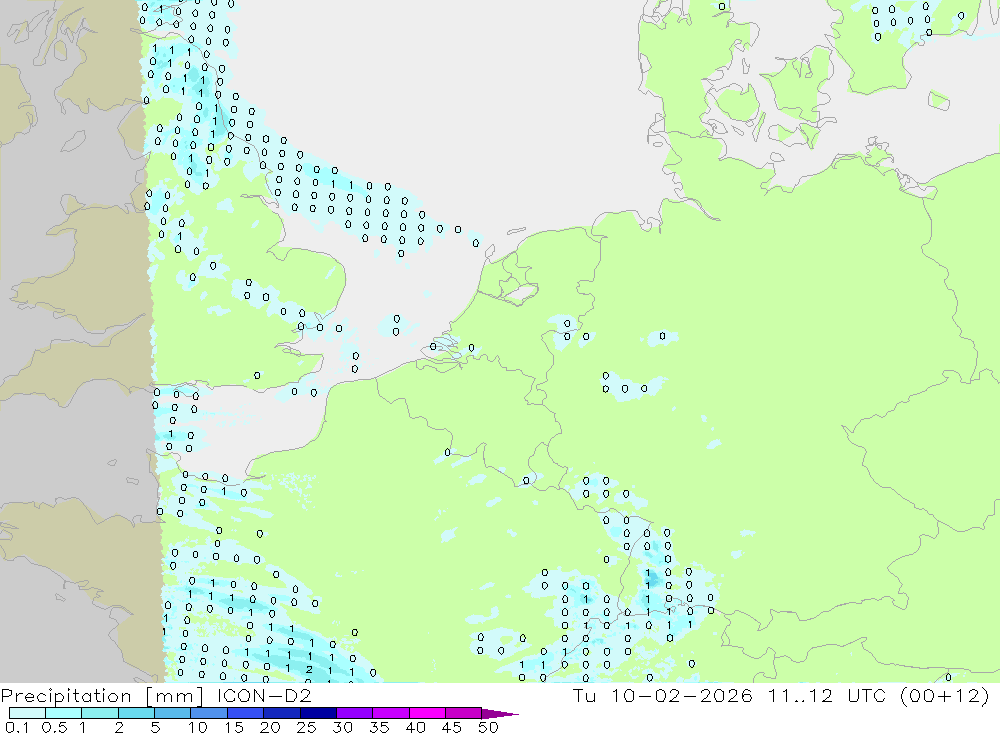Image resolution: width=1000 pixels, height=733 pixels.
Task: Click the 'ICON-D2' model label
Action: (x=265, y=695)
